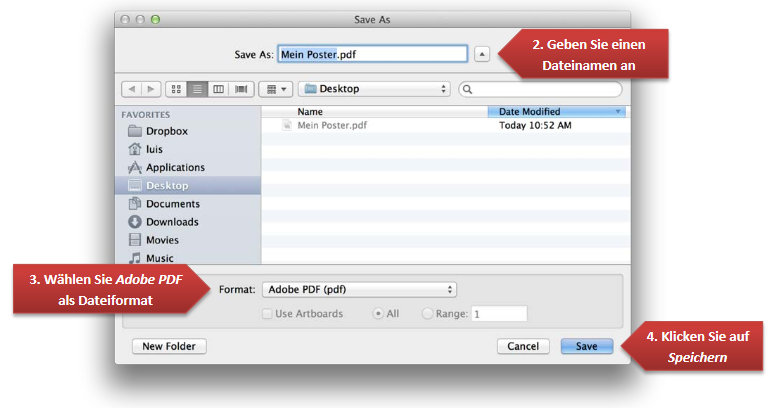The height and width of the screenshot is (408, 780).
Task: Switch to column view mode
Action: [219, 89]
